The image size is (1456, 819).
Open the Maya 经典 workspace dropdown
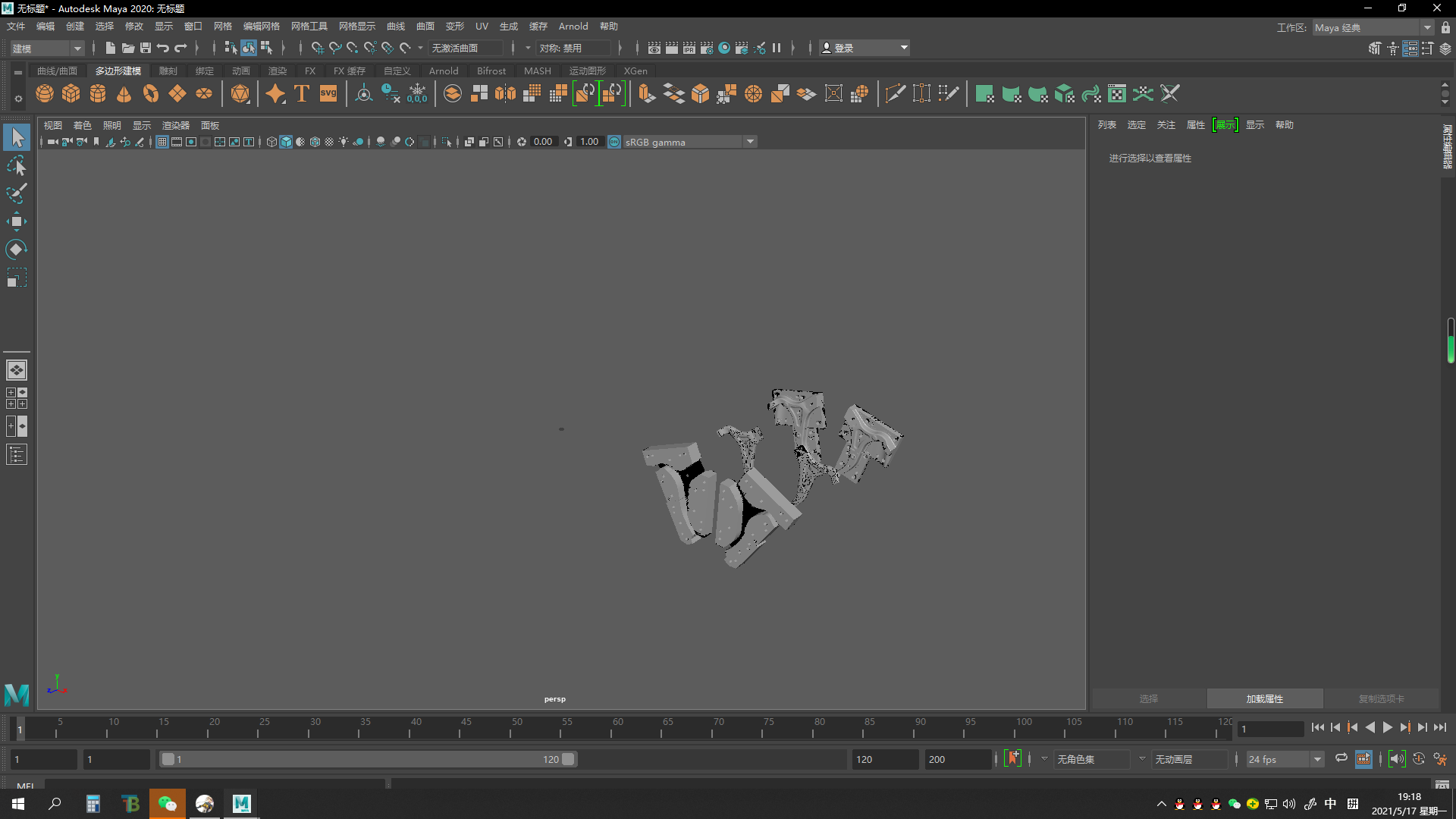[x=1373, y=27]
